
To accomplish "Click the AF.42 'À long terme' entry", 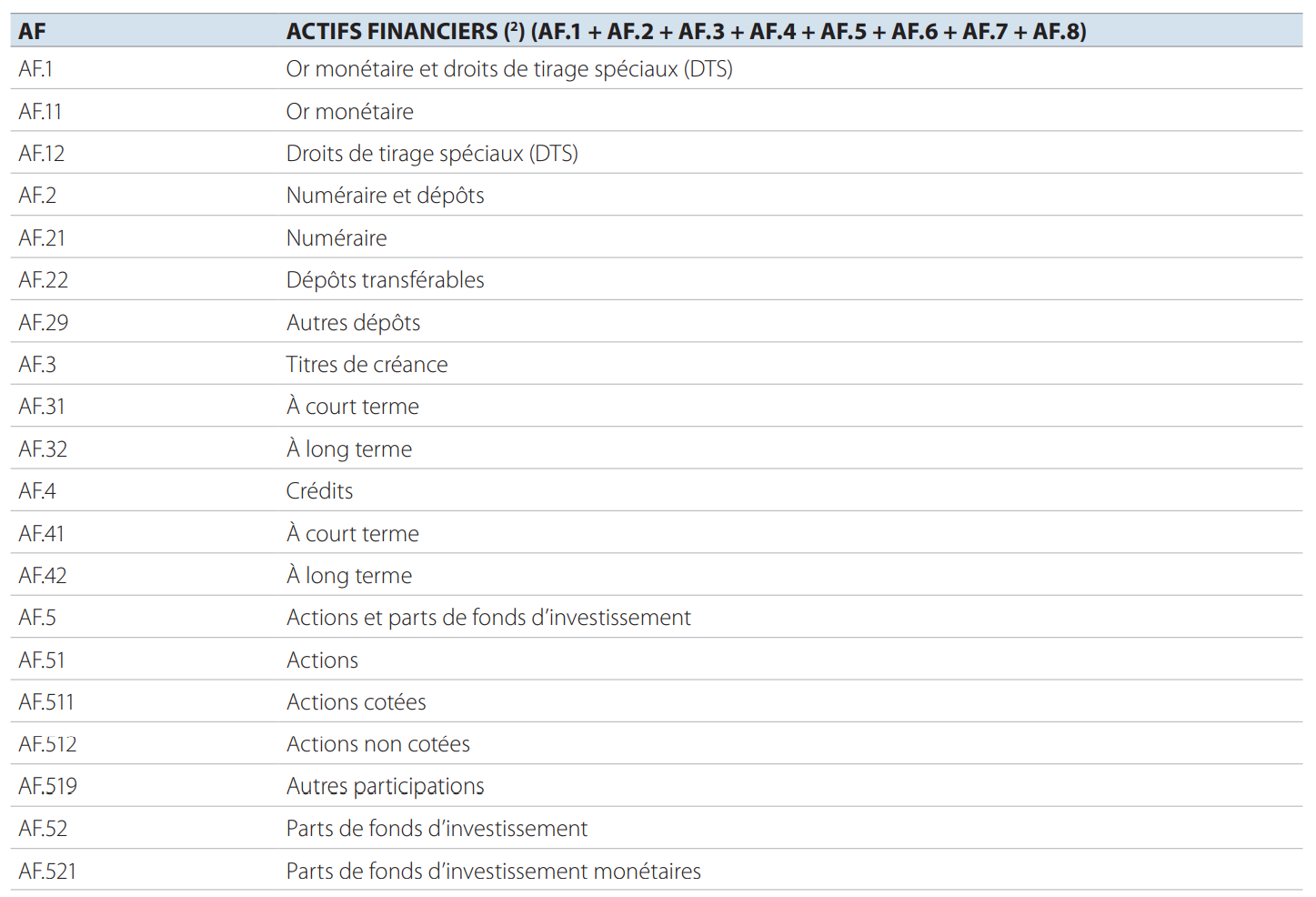I will coord(349,576).
